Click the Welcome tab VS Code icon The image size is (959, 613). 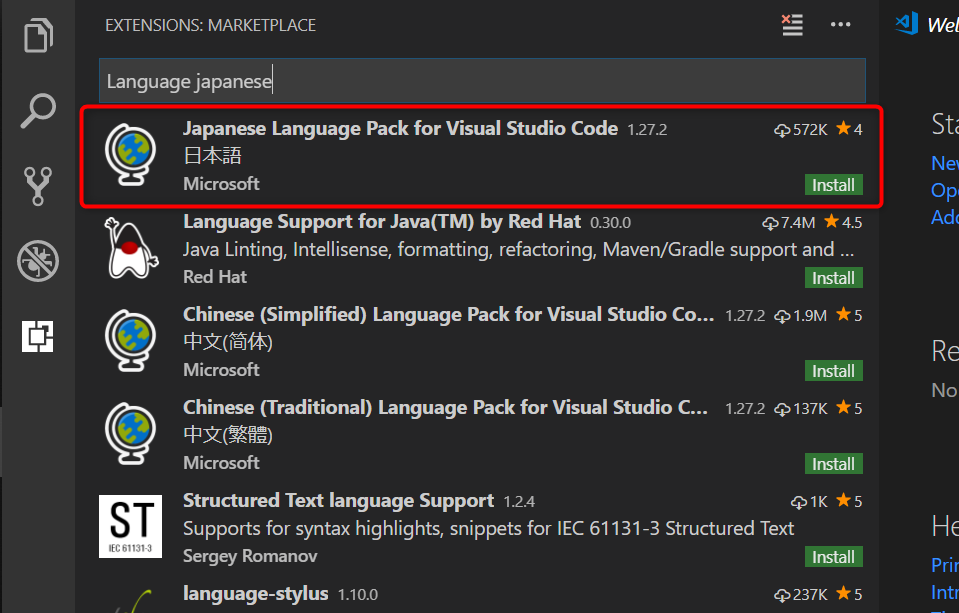click(906, 23)
